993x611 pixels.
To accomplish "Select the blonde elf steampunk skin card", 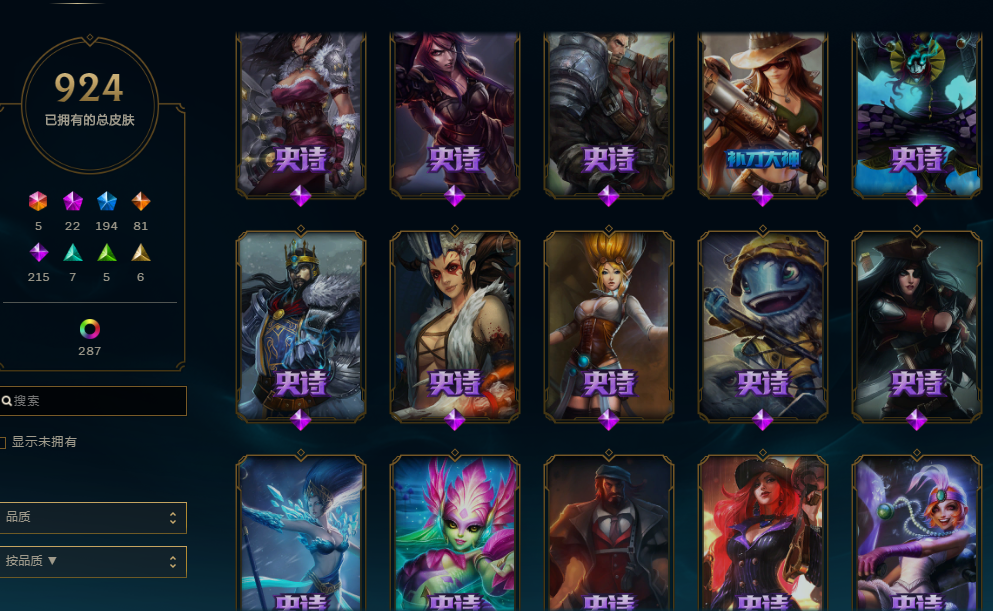I will 609,327.
